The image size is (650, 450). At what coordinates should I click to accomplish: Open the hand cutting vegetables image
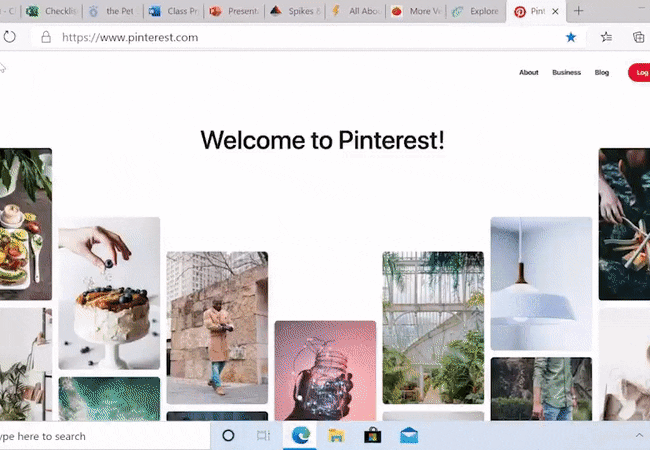click(624, 224)
